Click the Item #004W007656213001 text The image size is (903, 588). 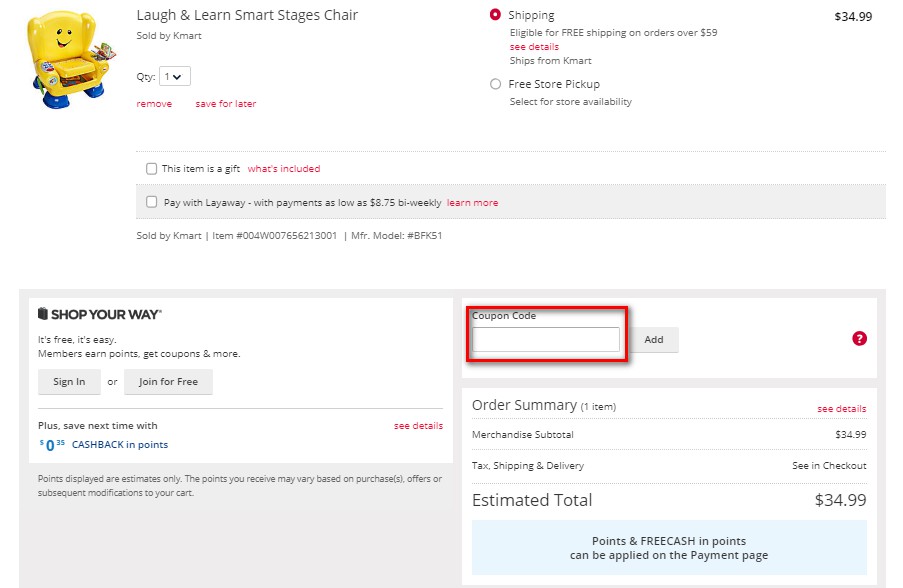point(274,236)
